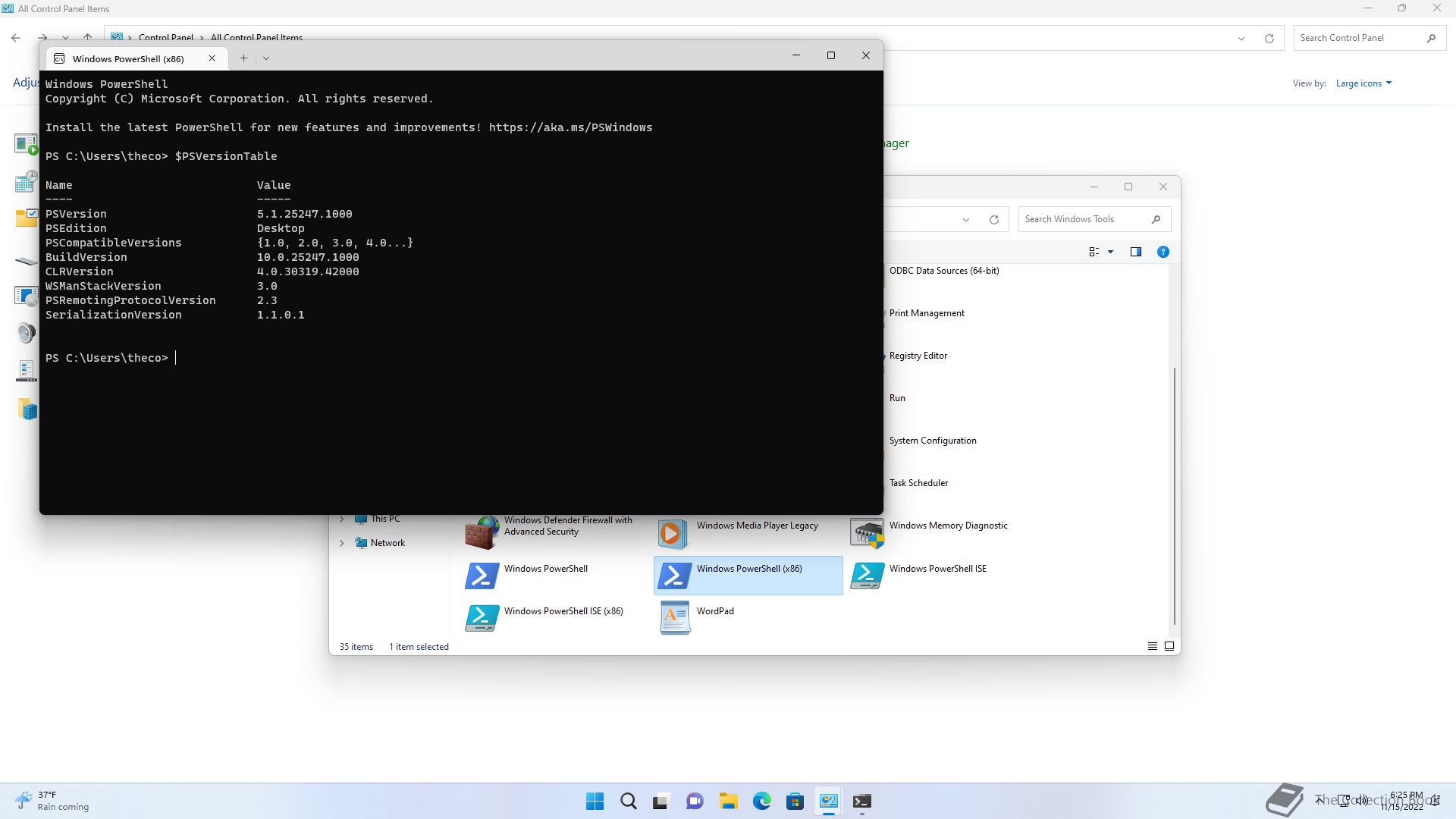This screenshot has height=819, width=1456.
Task: Expand the Network tree node
Action: click(x=342, y=543)
